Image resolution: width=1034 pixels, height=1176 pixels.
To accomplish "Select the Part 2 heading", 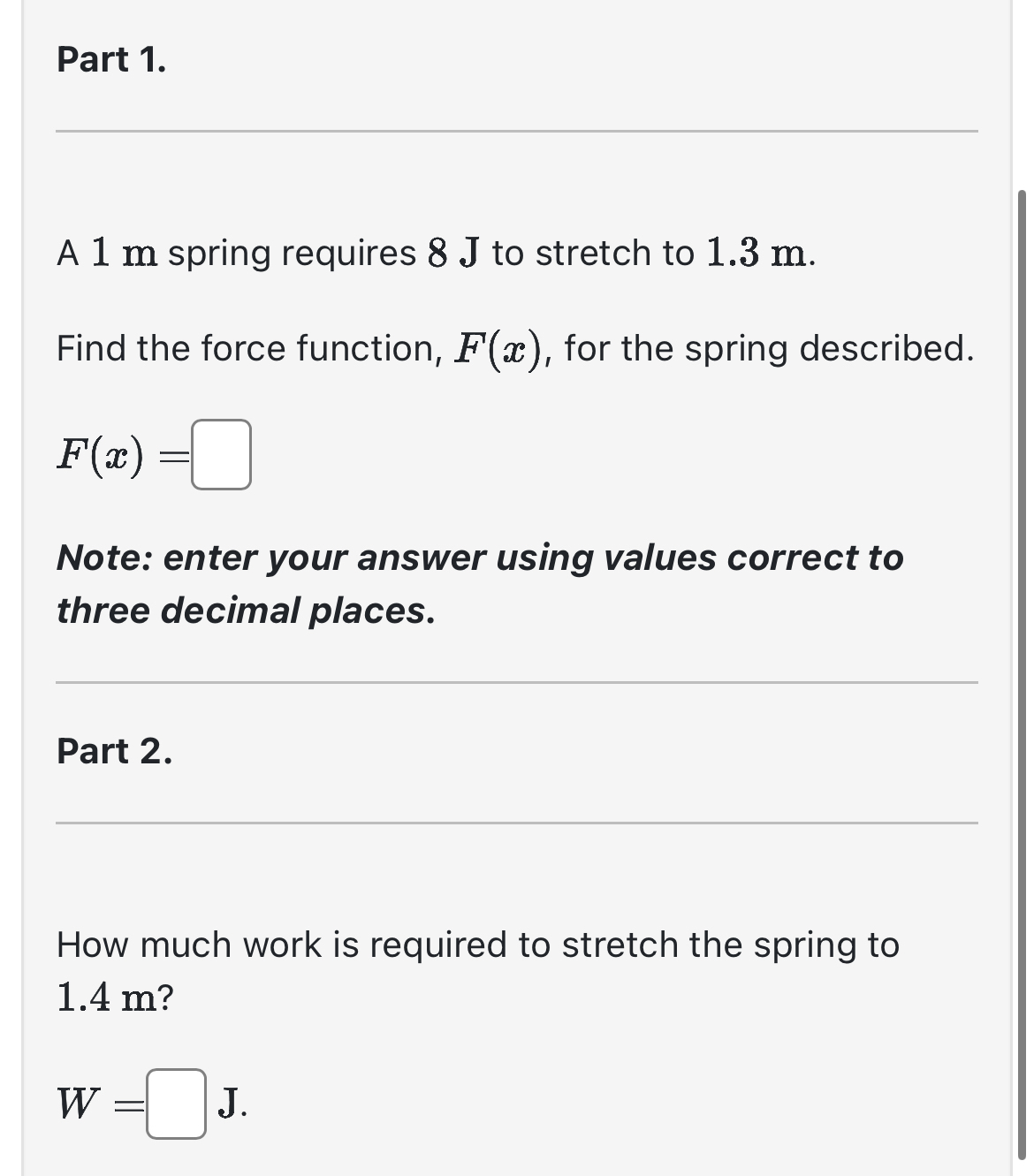I will coord(113,751).
